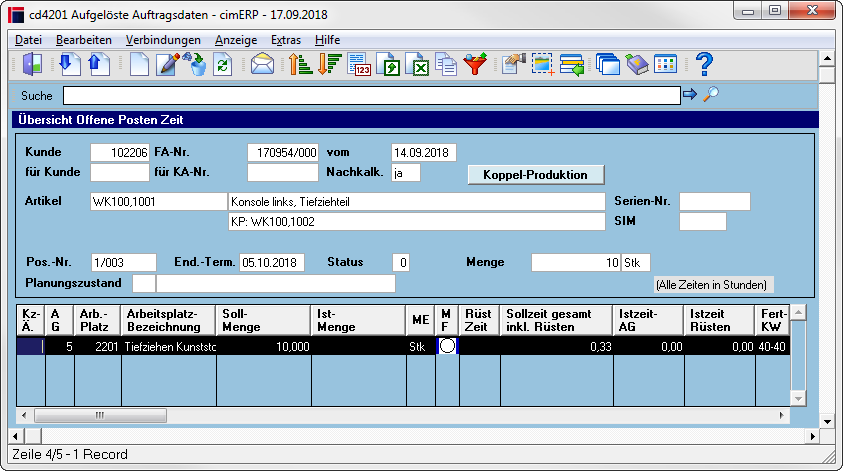
Task: Click the Excel export icon
Action: pyautogui.click(x=417, y=65)
